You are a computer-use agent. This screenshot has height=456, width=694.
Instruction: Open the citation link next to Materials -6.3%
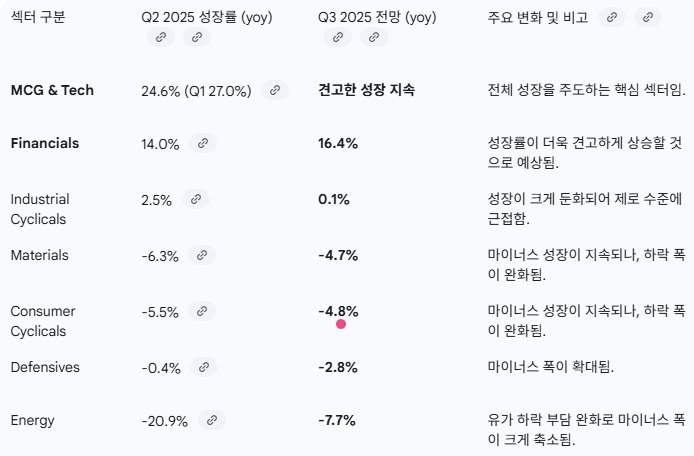pos(203,255)
